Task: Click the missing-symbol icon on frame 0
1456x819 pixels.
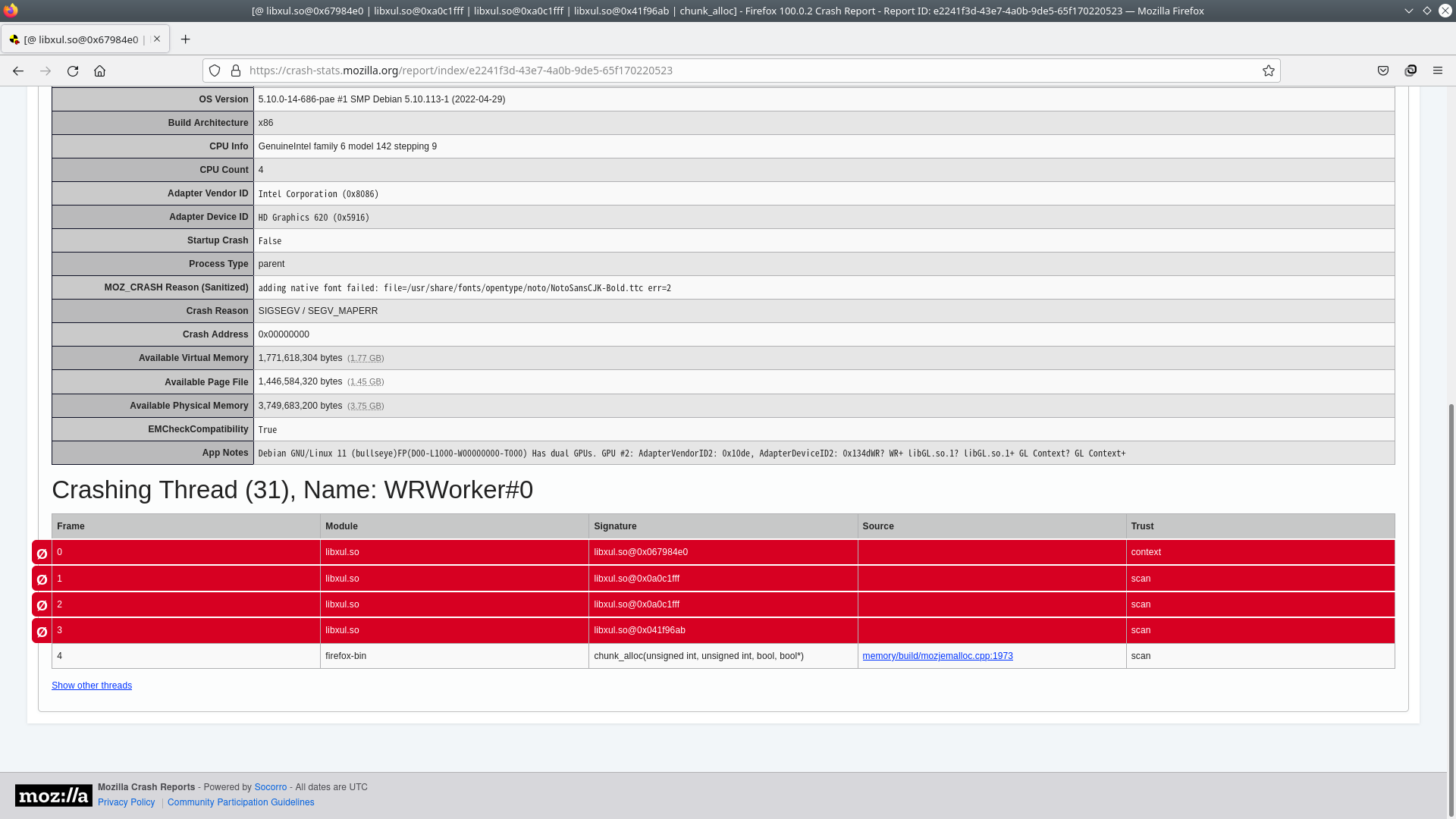Action: (42, 553)
